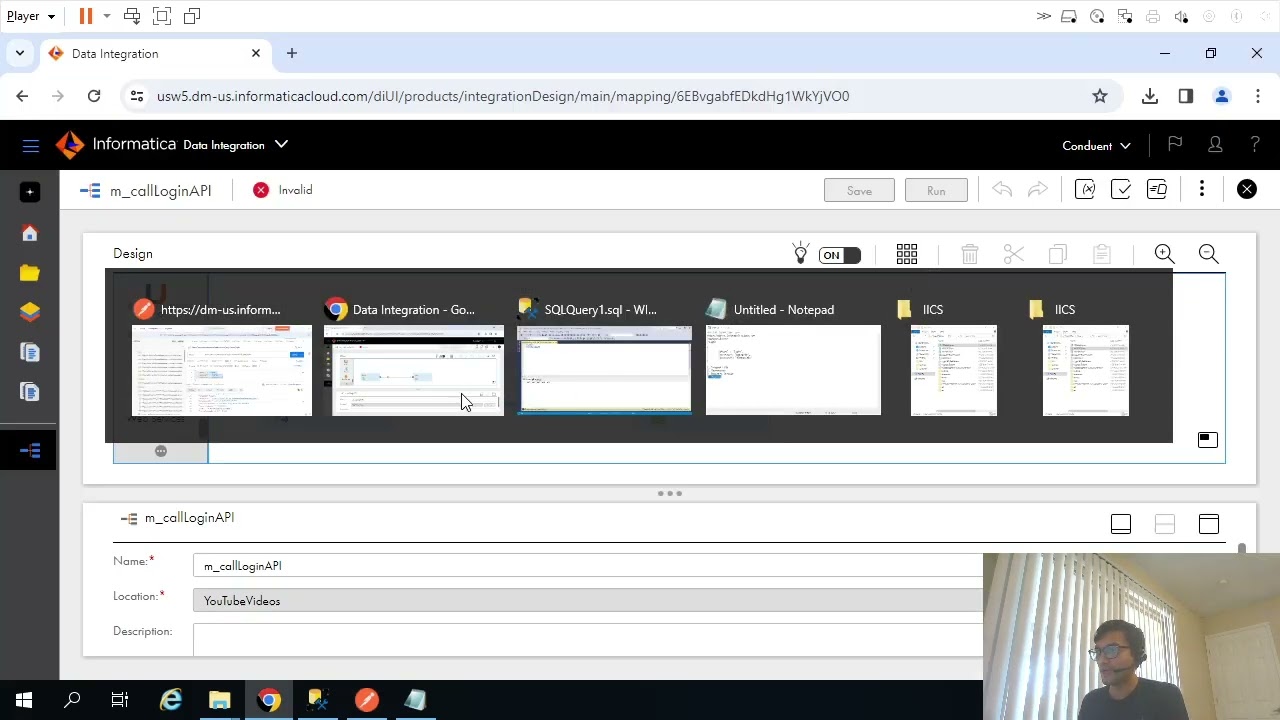Click the cut scissors icon
This screenshot has height=720, width=1280.
click(x=1014, y=254)
